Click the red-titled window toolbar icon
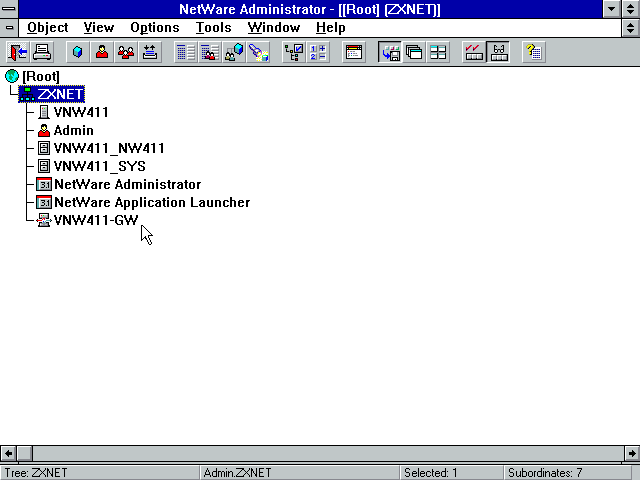This screenshot has width=640, height=480. coord(353,52)
